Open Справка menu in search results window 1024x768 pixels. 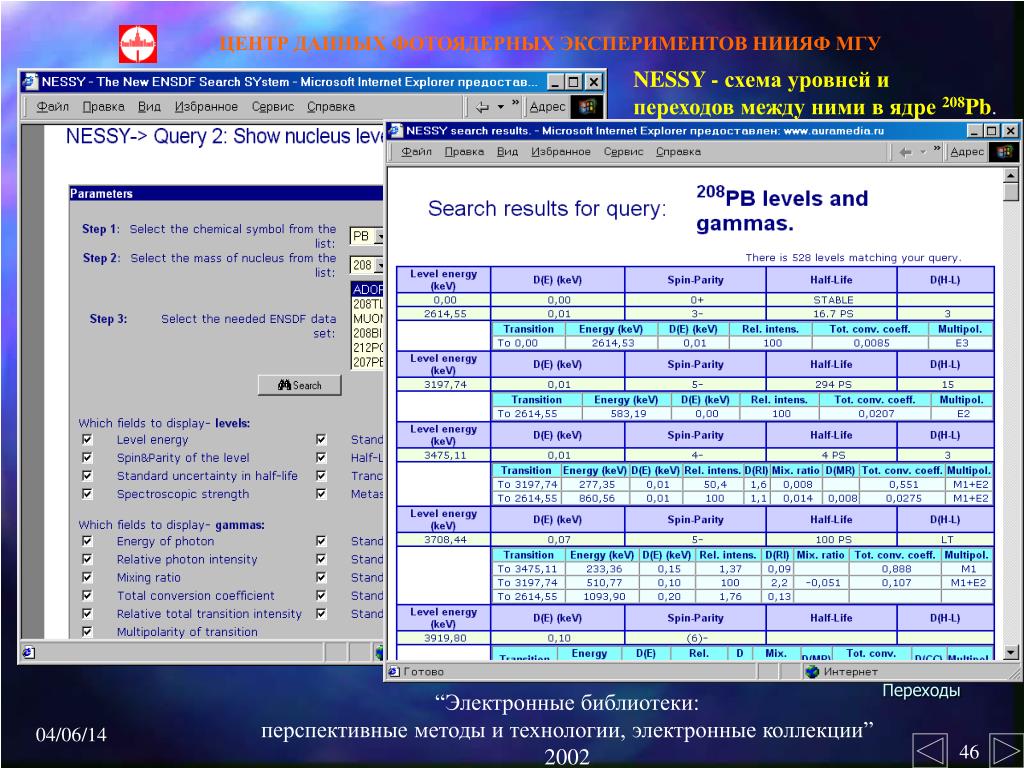[678, 152]
